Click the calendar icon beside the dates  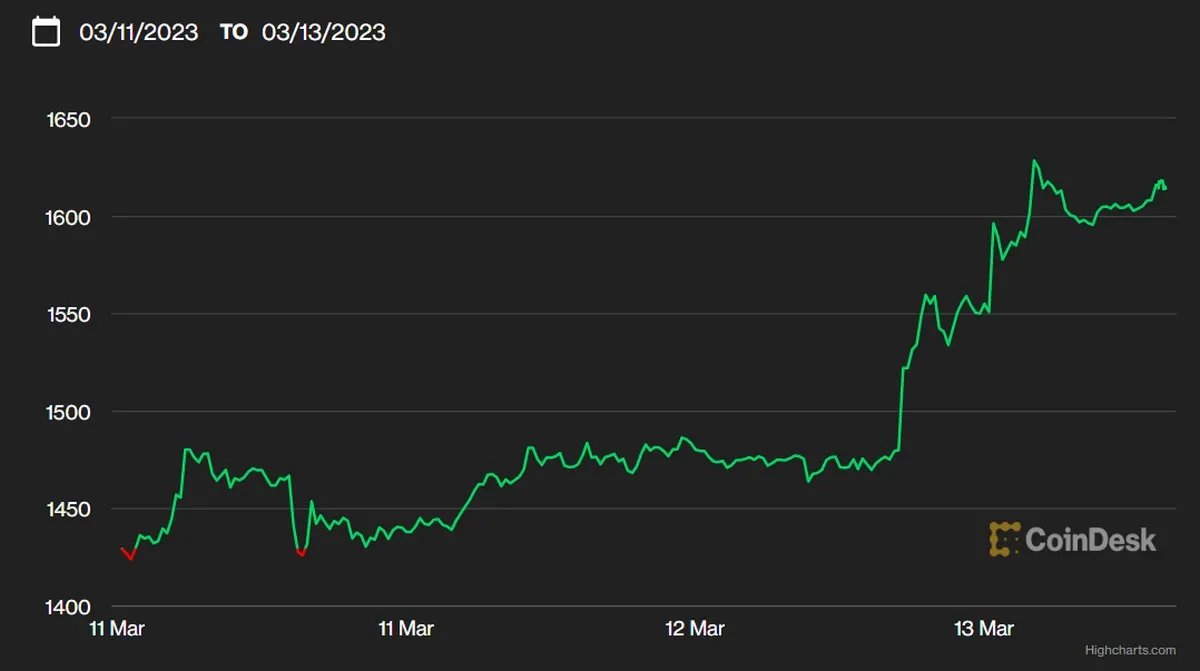[46, 32]
